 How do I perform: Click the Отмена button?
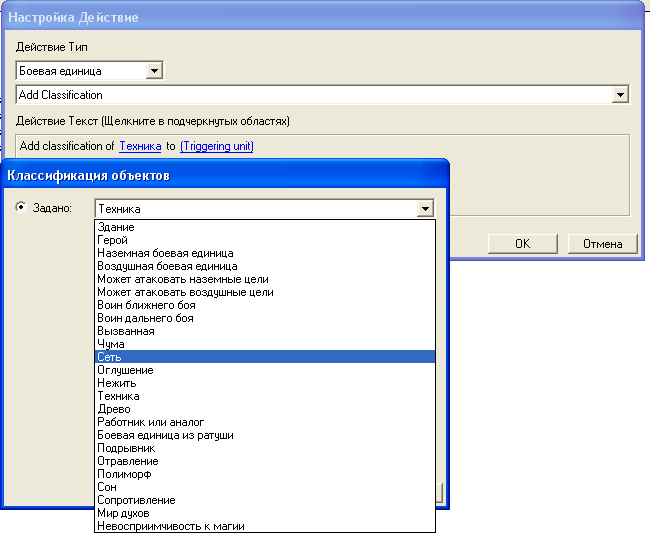(602, 244)
